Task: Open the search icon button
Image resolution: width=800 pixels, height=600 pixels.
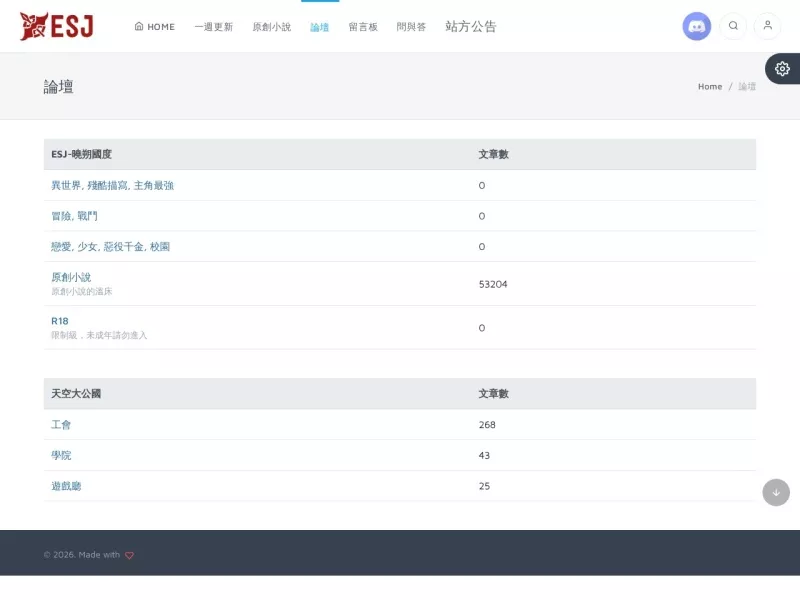Action: [733, 26]
